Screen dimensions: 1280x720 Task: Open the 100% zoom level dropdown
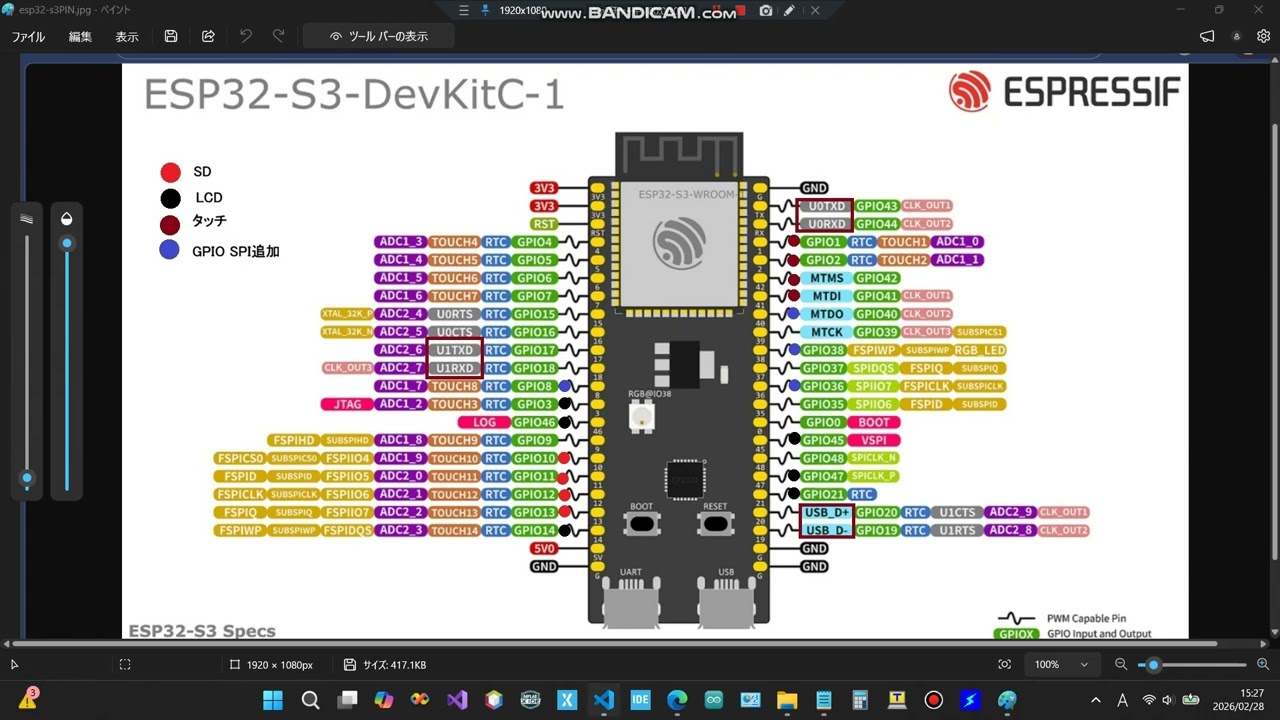[x=1063, y=664]
